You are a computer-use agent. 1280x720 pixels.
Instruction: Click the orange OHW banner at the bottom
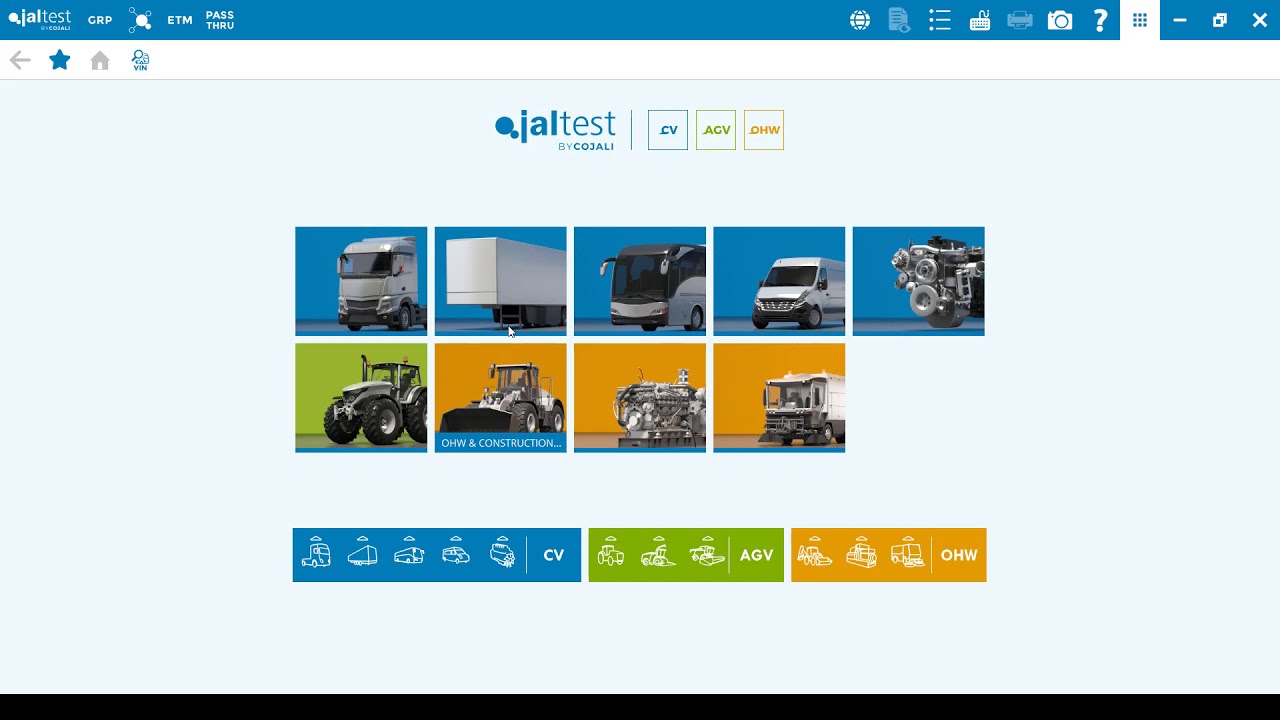point(889,555)
